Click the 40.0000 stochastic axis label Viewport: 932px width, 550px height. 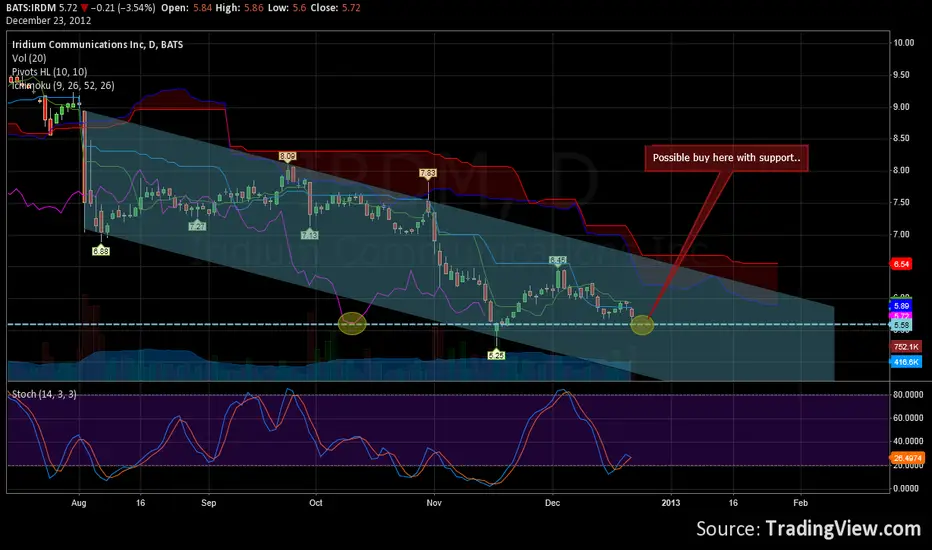click(908, 441)
